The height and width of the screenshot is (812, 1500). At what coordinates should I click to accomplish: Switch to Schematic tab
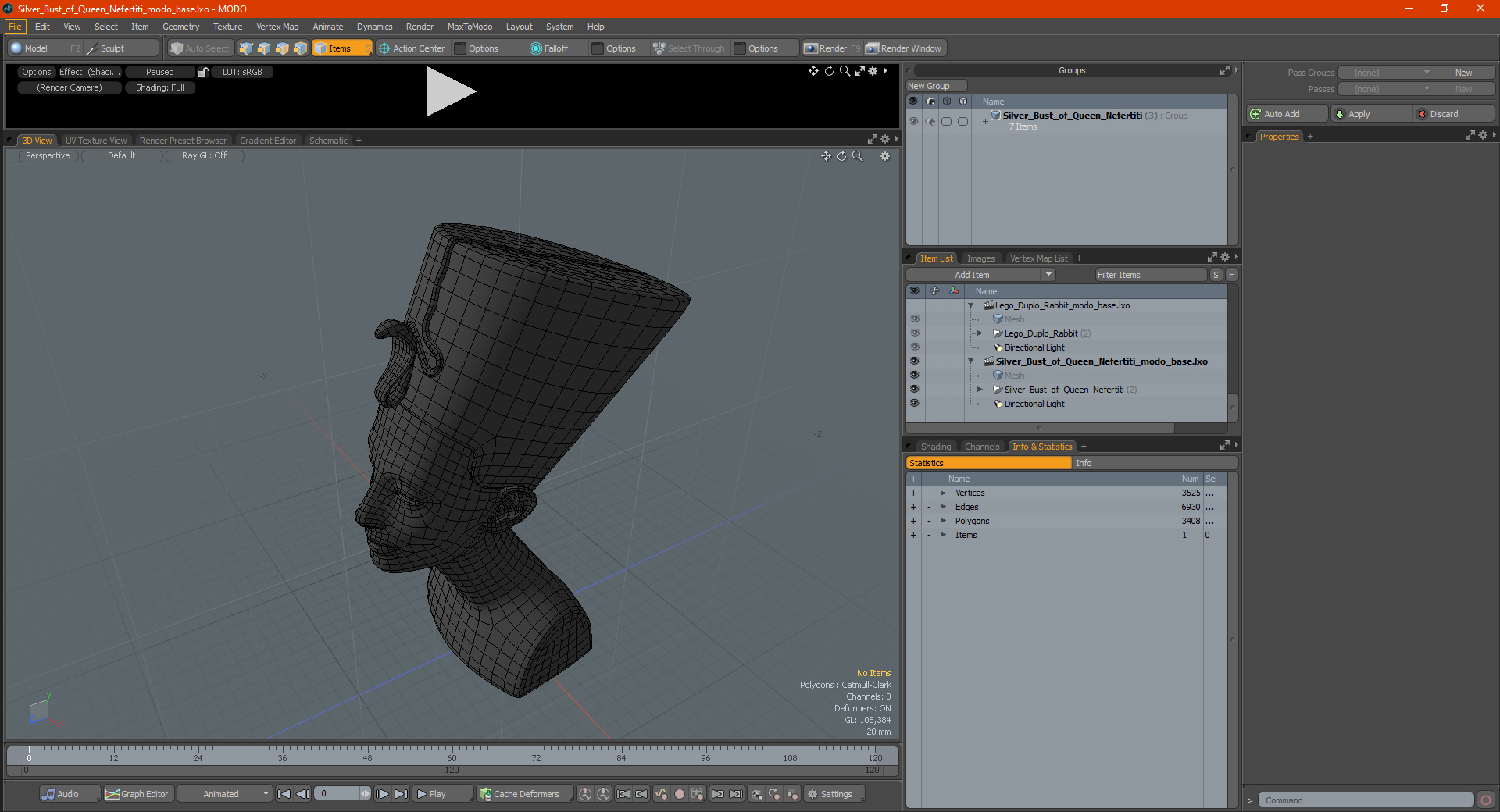(328, 141)
